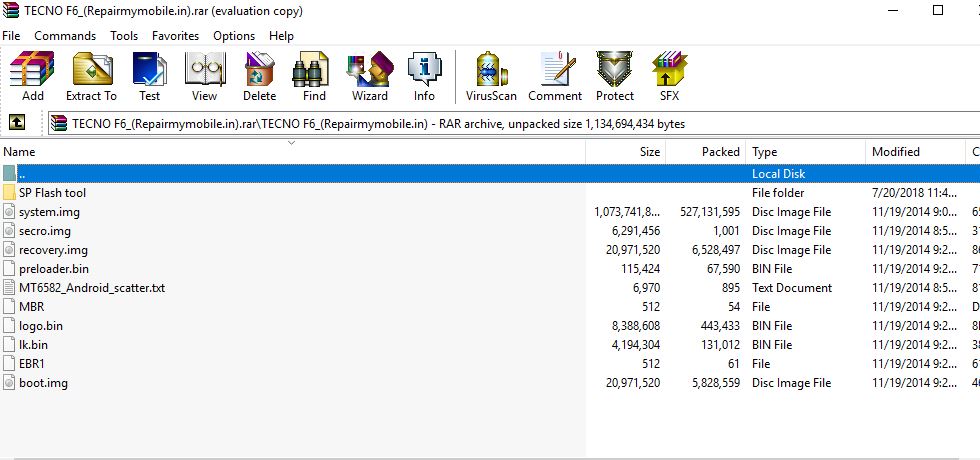980x460 pixels.
Task: Select the SP Flash tool folder
Action: pos(52,193)
